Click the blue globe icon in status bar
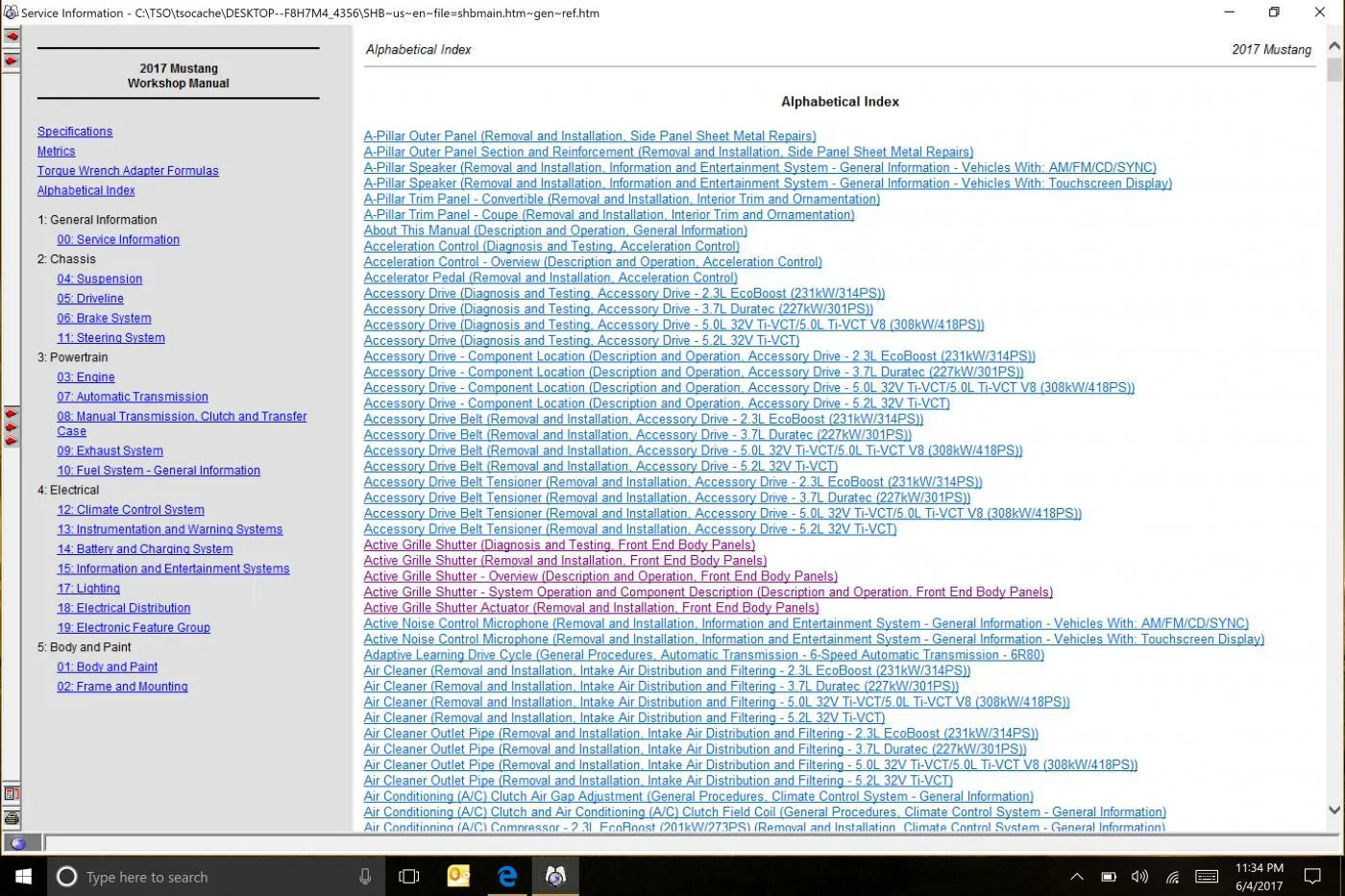The height and width of the screenshot is (896, 1345). click(18, 843)
